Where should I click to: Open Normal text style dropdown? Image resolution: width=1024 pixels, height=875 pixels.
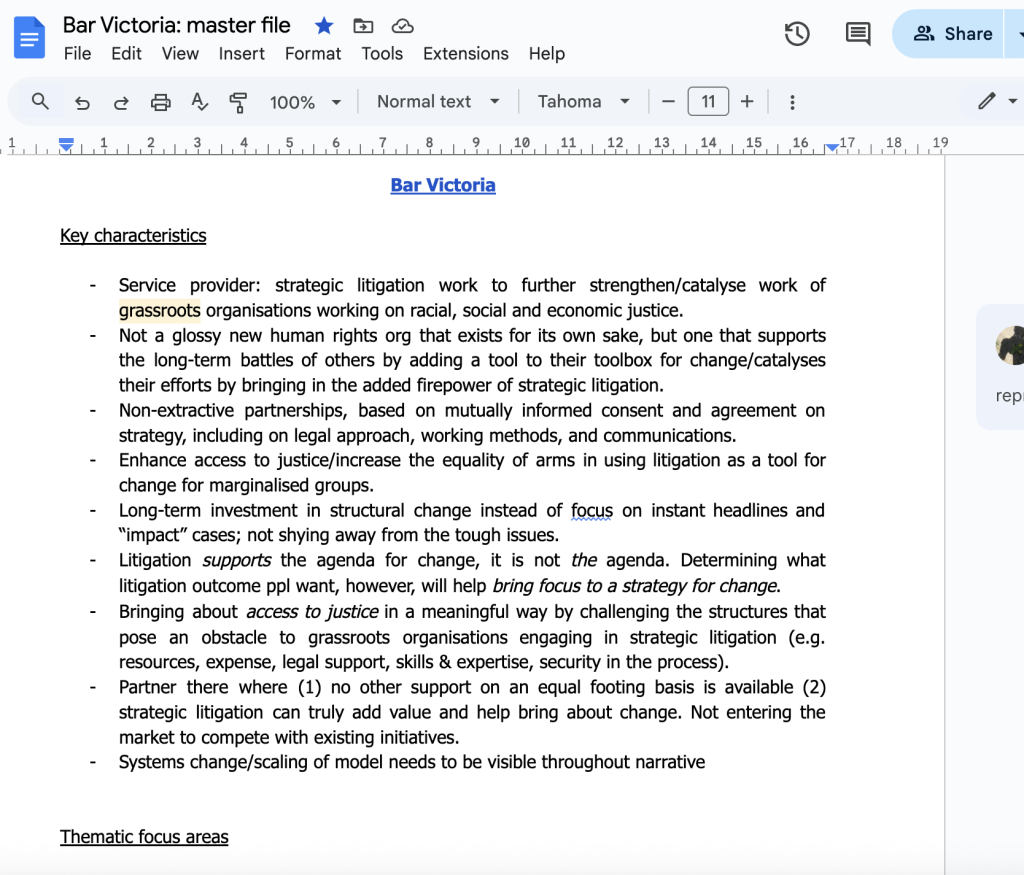pos(438,102)
